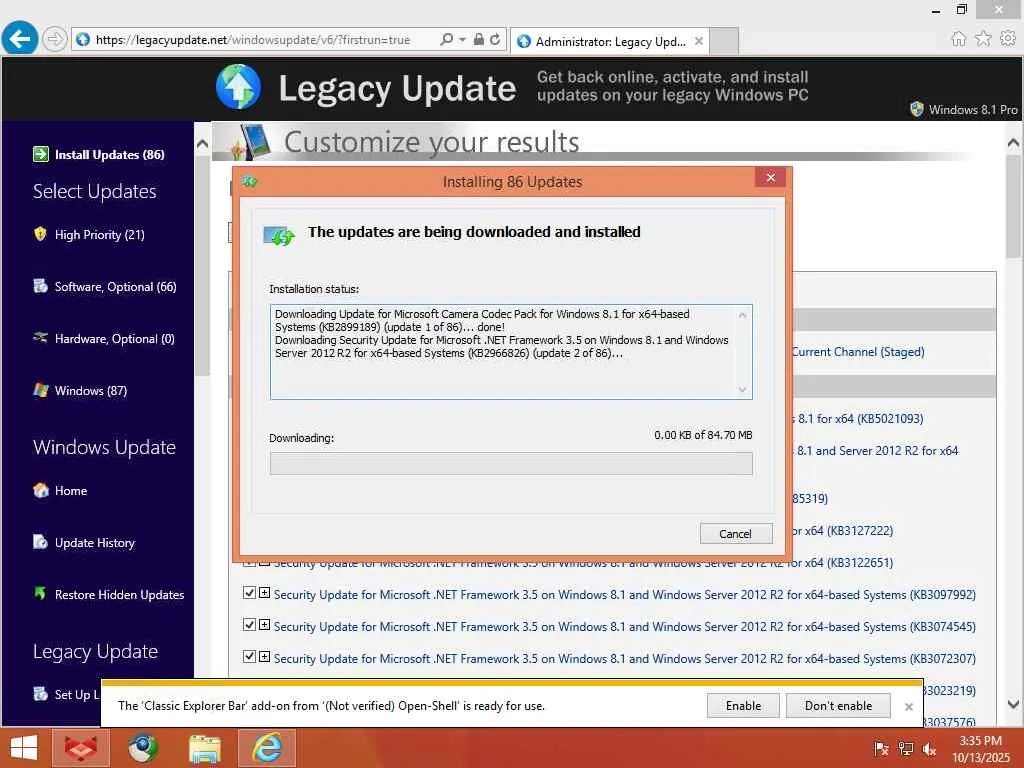The height and width of the screenshot is (768, 1024).
Task: Click the legacyupdate.net address field
Action: [x=253, y=40]
